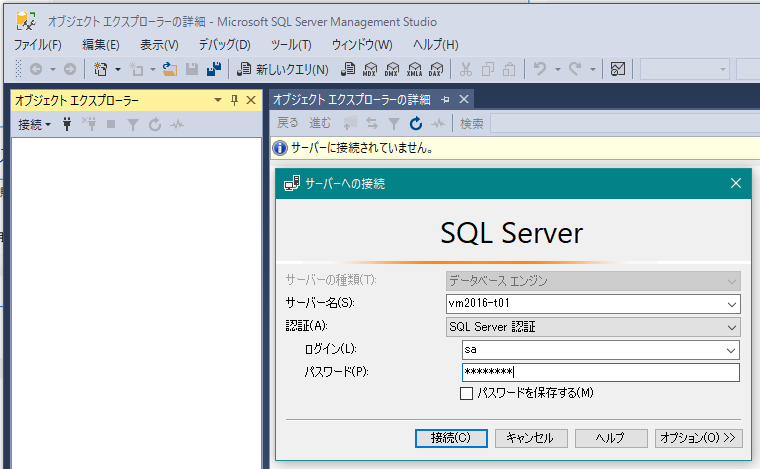Image resolution: width=760 pixels, height=469 pixels.
Task: Click the キャンセル button
Action: coord(531,438)
